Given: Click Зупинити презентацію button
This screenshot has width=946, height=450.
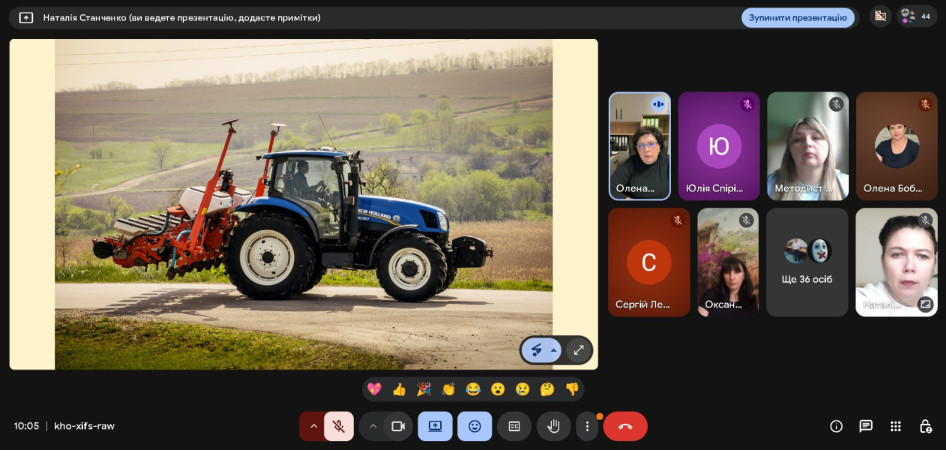Looking at the screenshot, I should pos(797,17).
